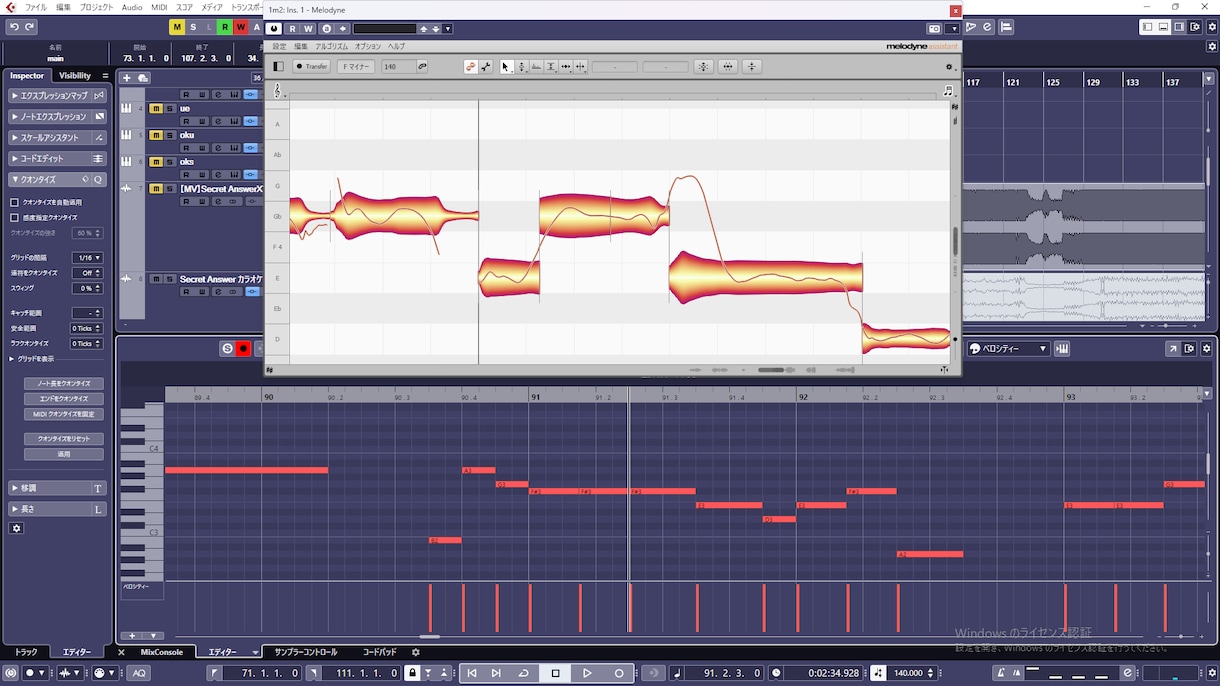Click transport Record button

(x=619, y=673)
